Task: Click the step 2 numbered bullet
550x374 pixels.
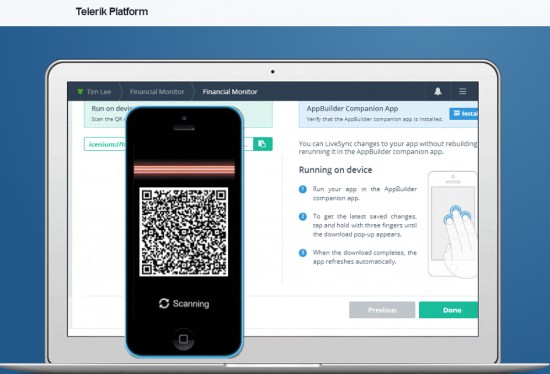Action: pos(303,217)
